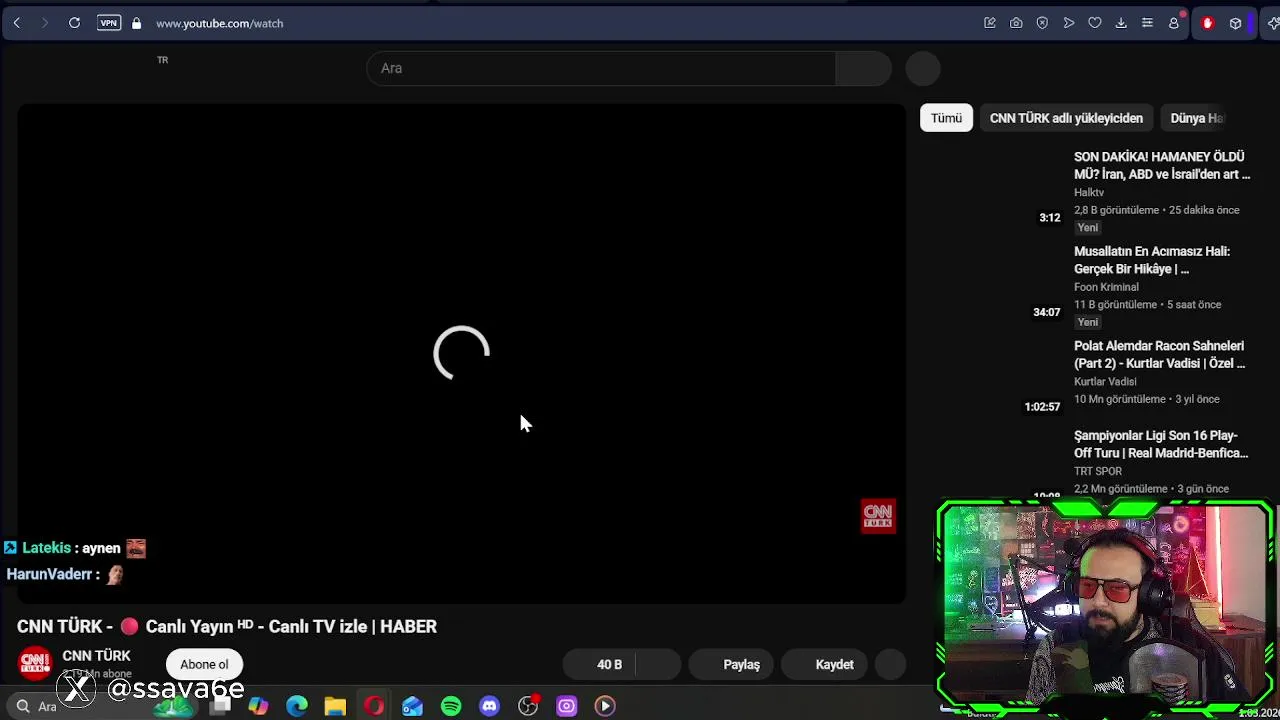Open File Explorer from the taskbar

(x=335, y=706)
